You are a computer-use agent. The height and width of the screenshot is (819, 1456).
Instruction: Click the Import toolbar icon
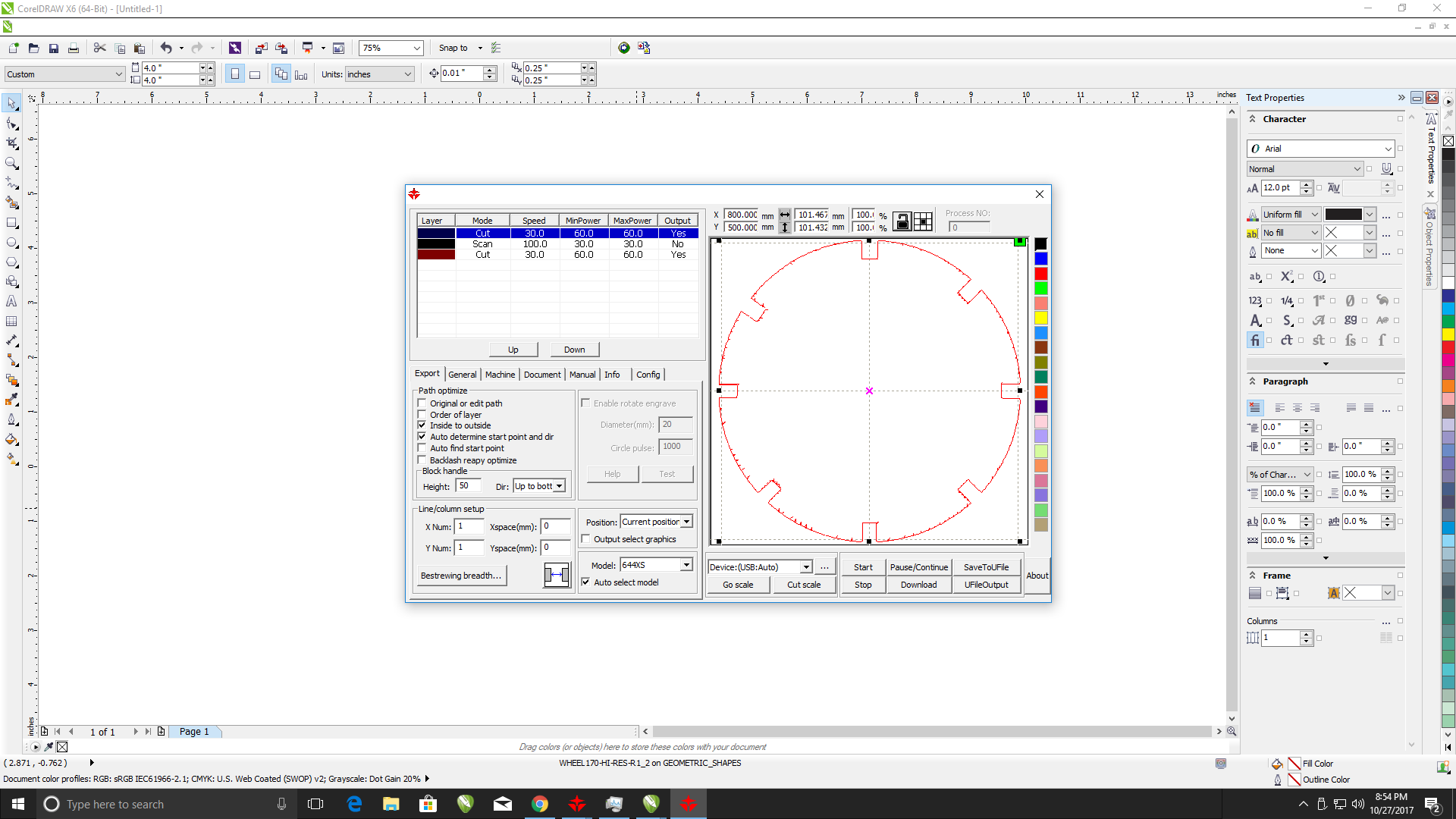click(261, 48)
